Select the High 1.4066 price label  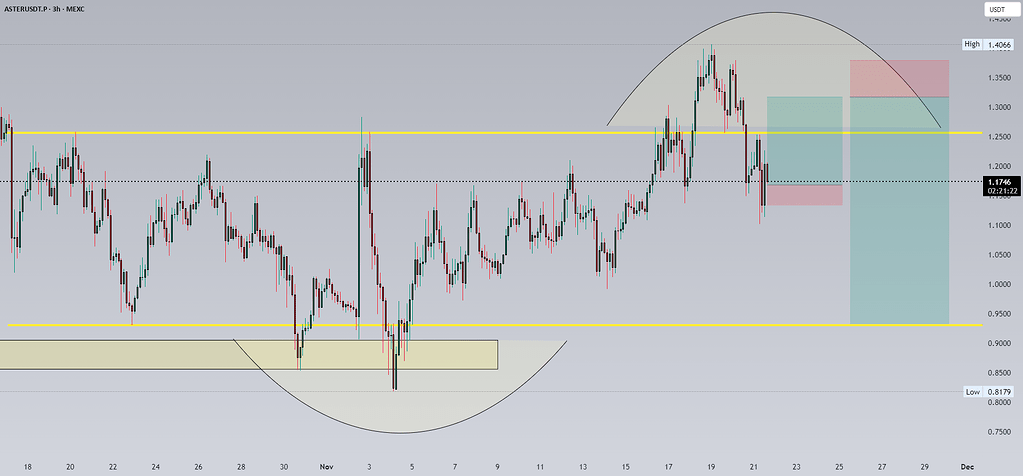[993, 44]
